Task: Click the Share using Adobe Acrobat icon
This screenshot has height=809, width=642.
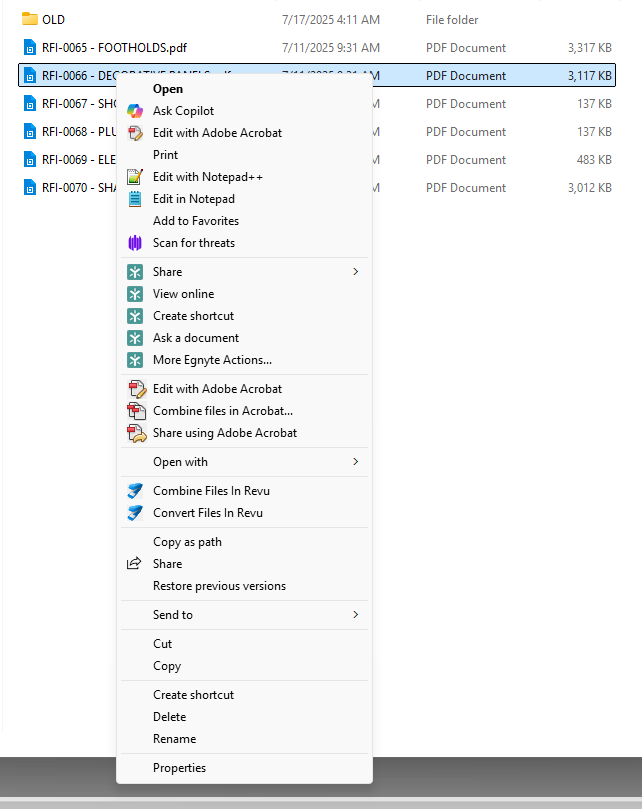Action: 136,433
